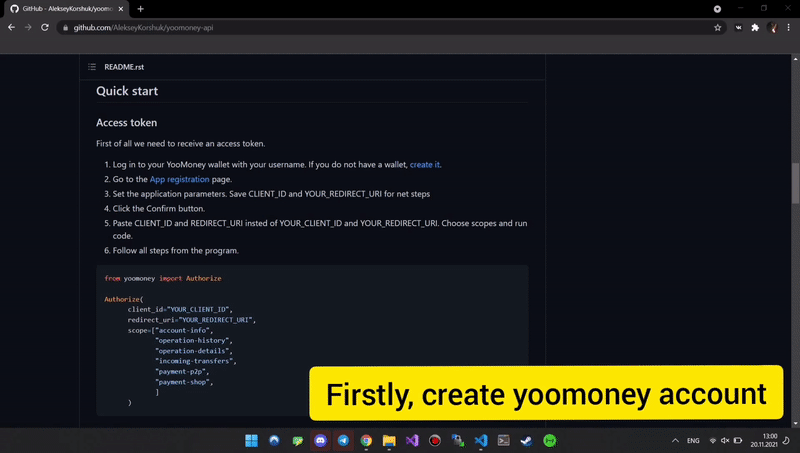
Task: Click the moon focus assist icon
Action: [x=786, y=440]
